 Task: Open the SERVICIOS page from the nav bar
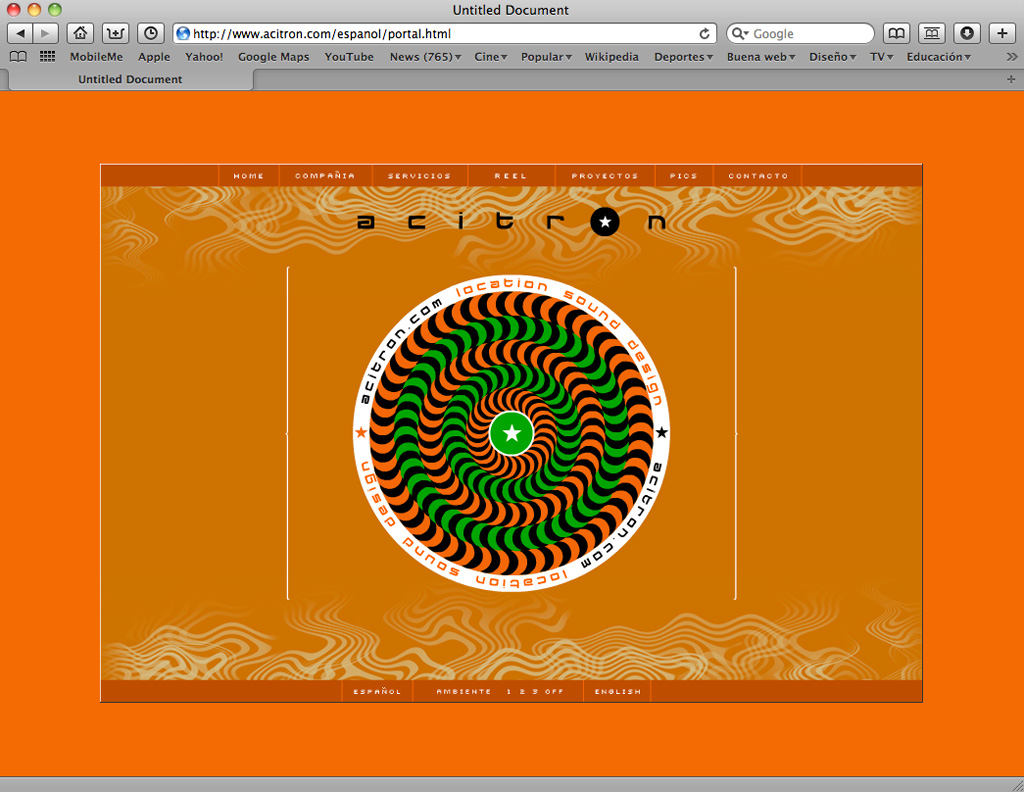tap(419, 176)
